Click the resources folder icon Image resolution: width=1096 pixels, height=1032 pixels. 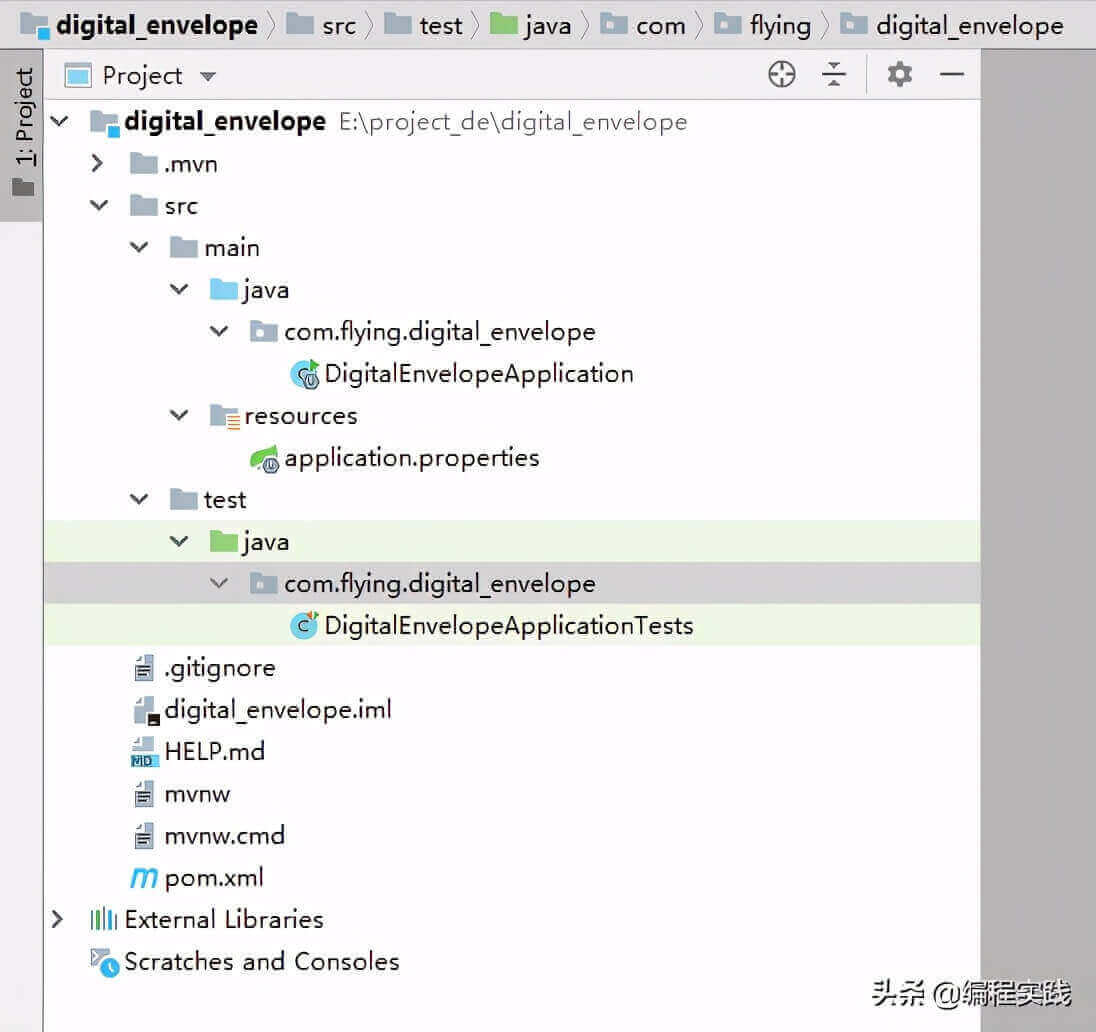225,416
